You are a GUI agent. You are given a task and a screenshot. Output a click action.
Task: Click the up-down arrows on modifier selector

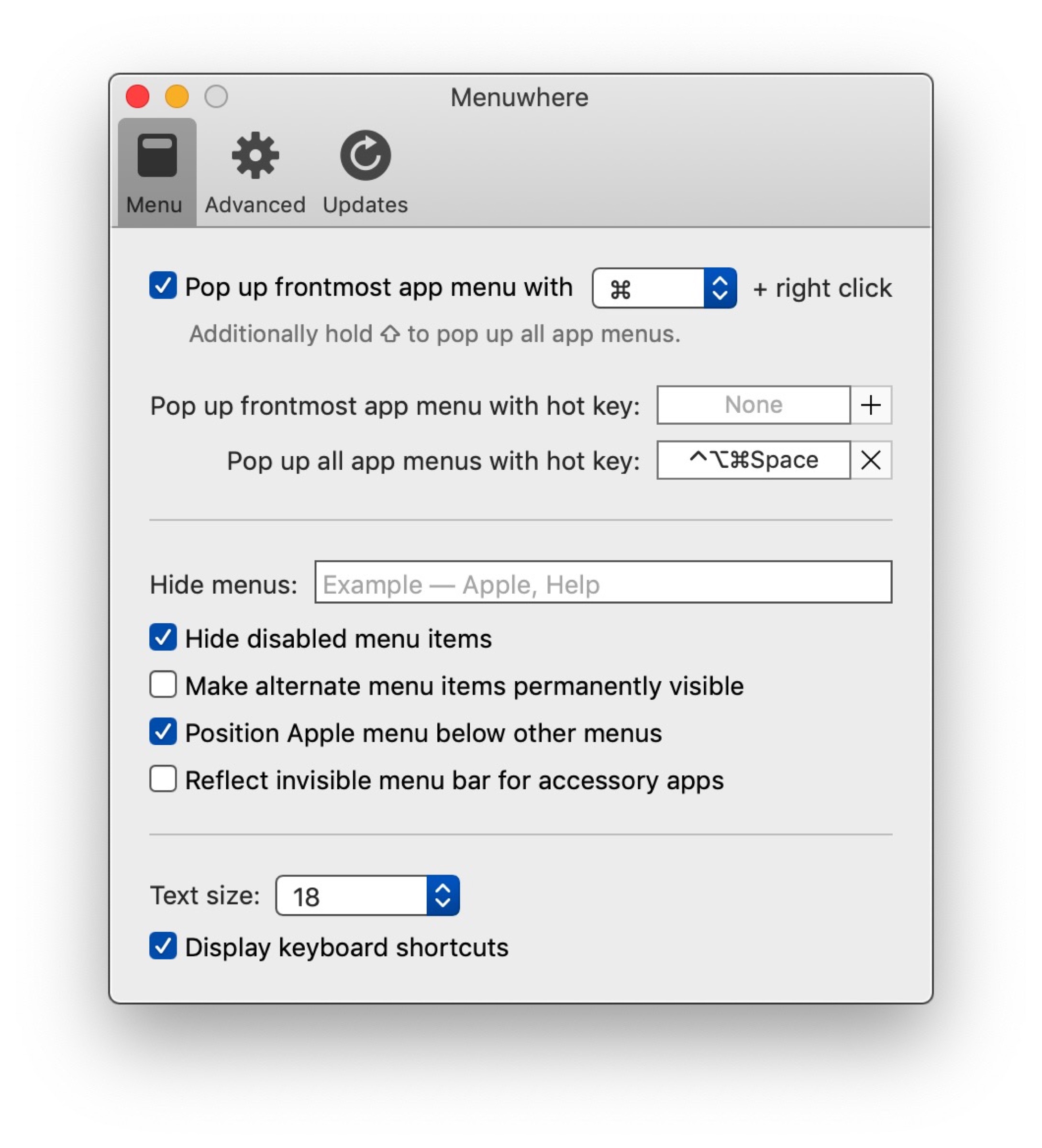(721, 288)
